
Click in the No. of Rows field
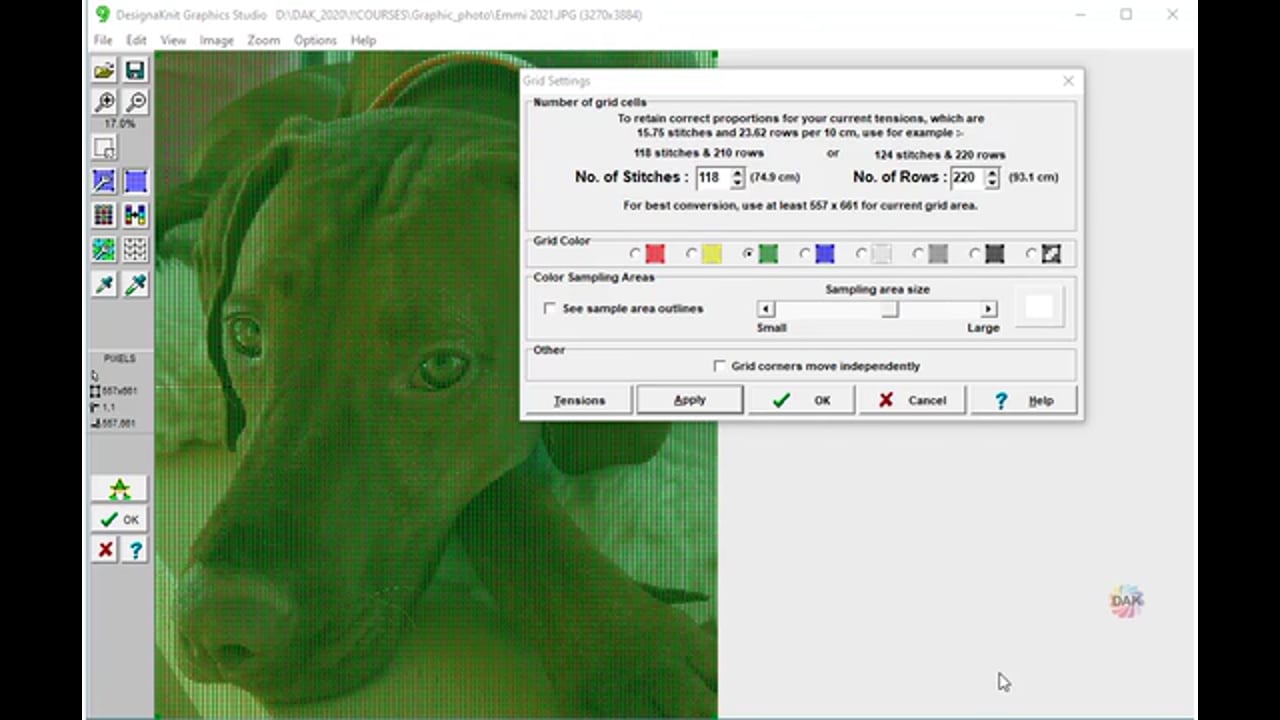(x=966, y=177)
